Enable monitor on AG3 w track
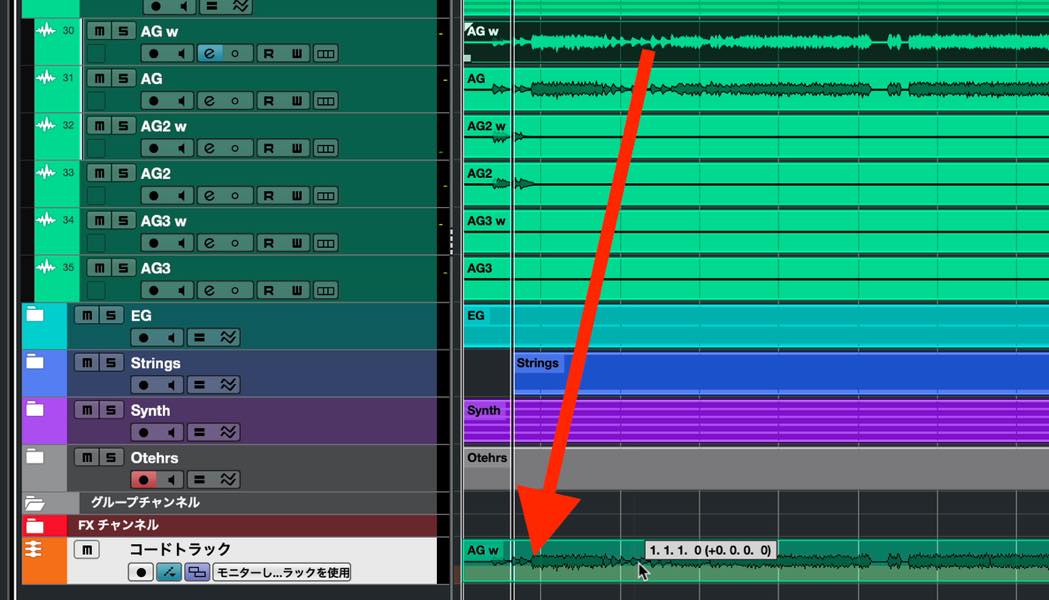This screenshot has height=600, width=1049. point(181,243)
